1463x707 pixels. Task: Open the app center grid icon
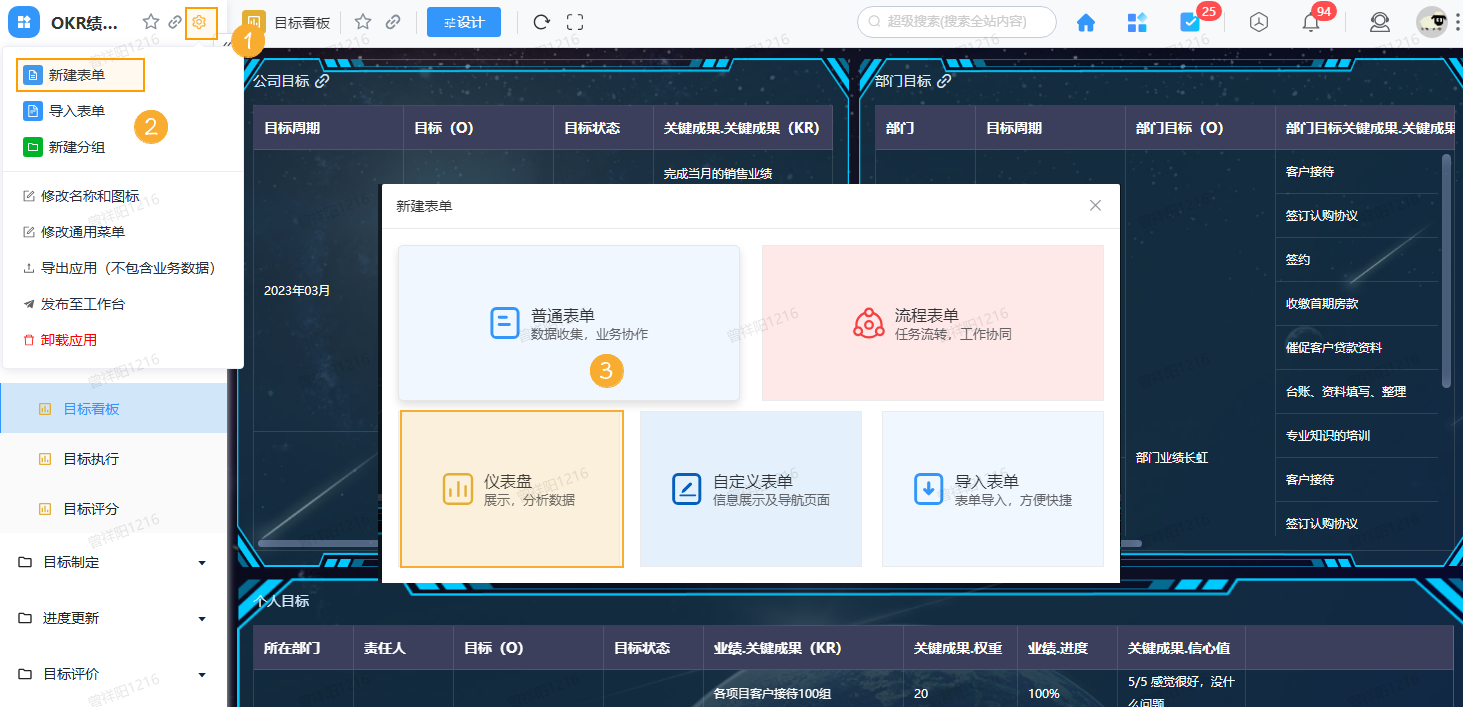[1137, 20]
